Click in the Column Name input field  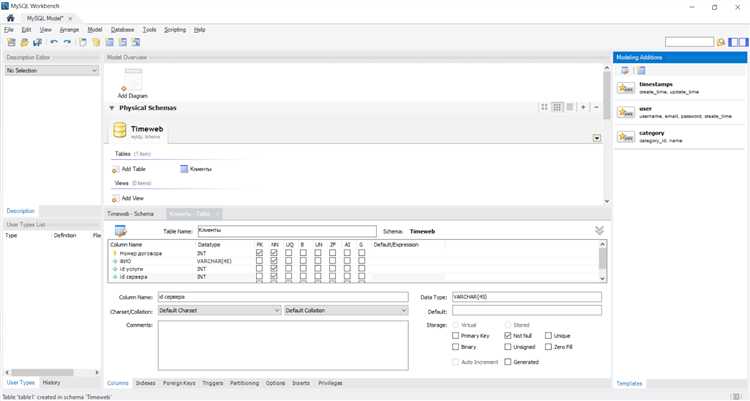point(283,297)
